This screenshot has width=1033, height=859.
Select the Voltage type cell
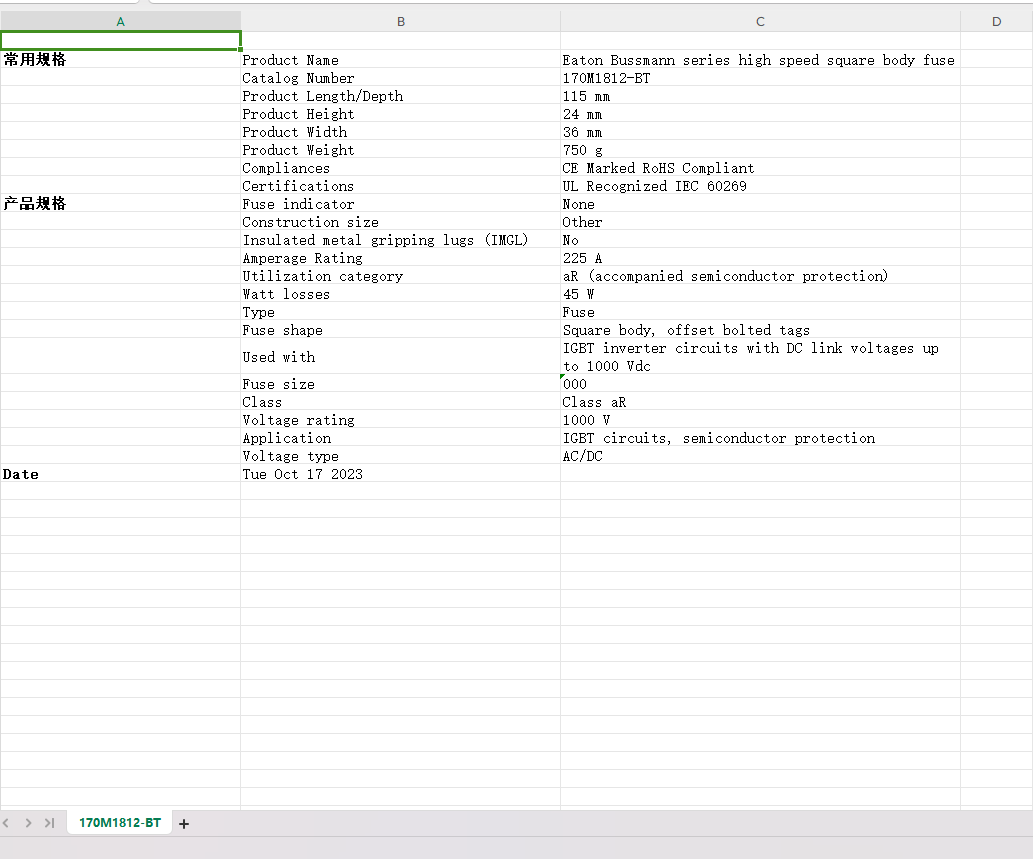point(401,456)
